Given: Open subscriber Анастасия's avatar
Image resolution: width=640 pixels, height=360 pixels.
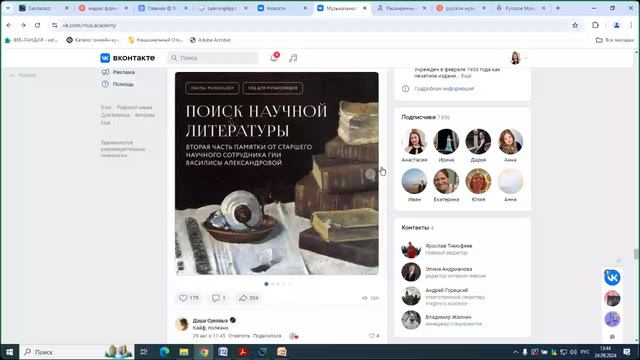Looking at the screenshot, I should (x=414, y=141).
